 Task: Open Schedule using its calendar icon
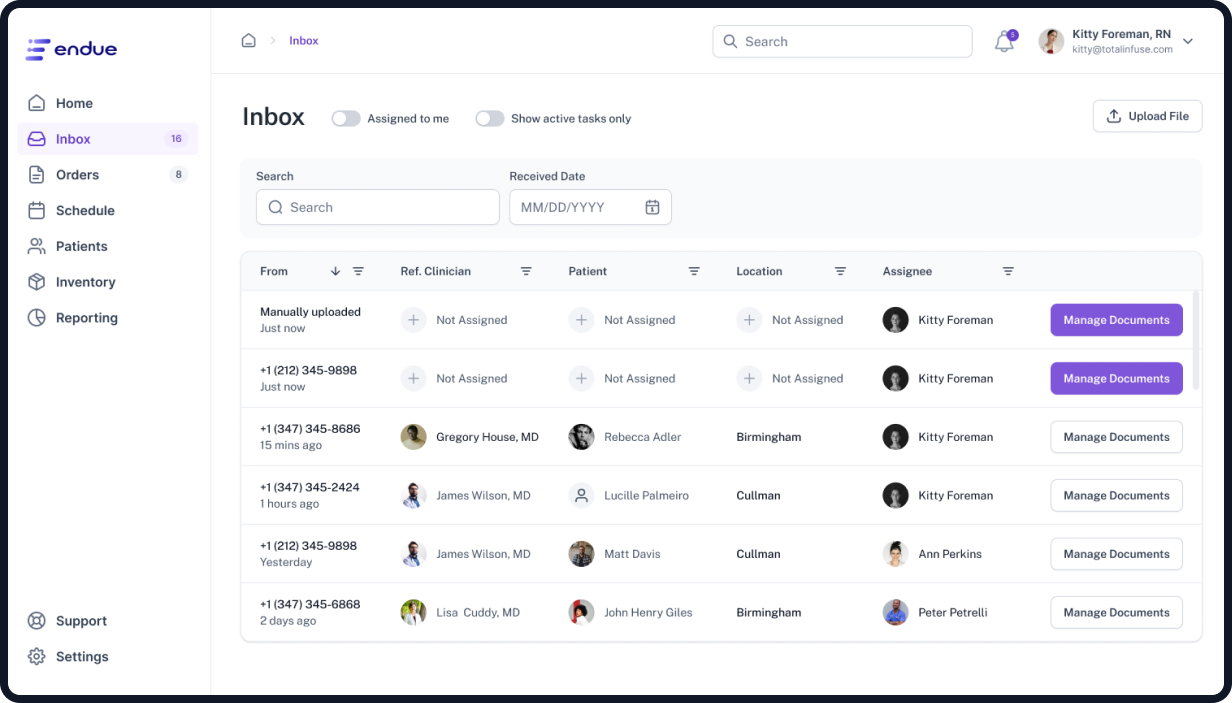click(x=36, y=210)
